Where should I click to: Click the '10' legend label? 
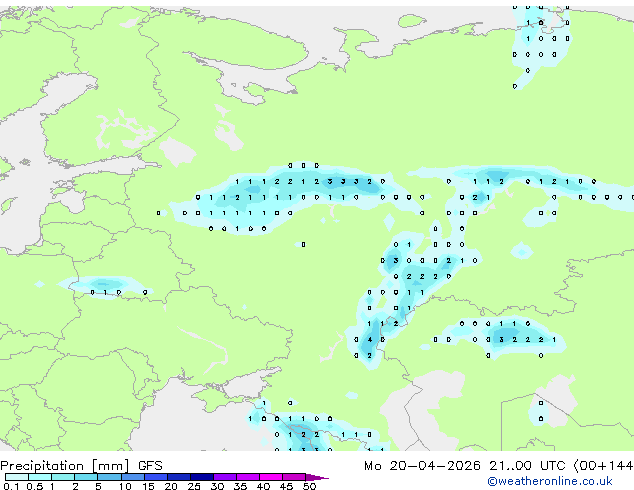[x=125, y=486]
